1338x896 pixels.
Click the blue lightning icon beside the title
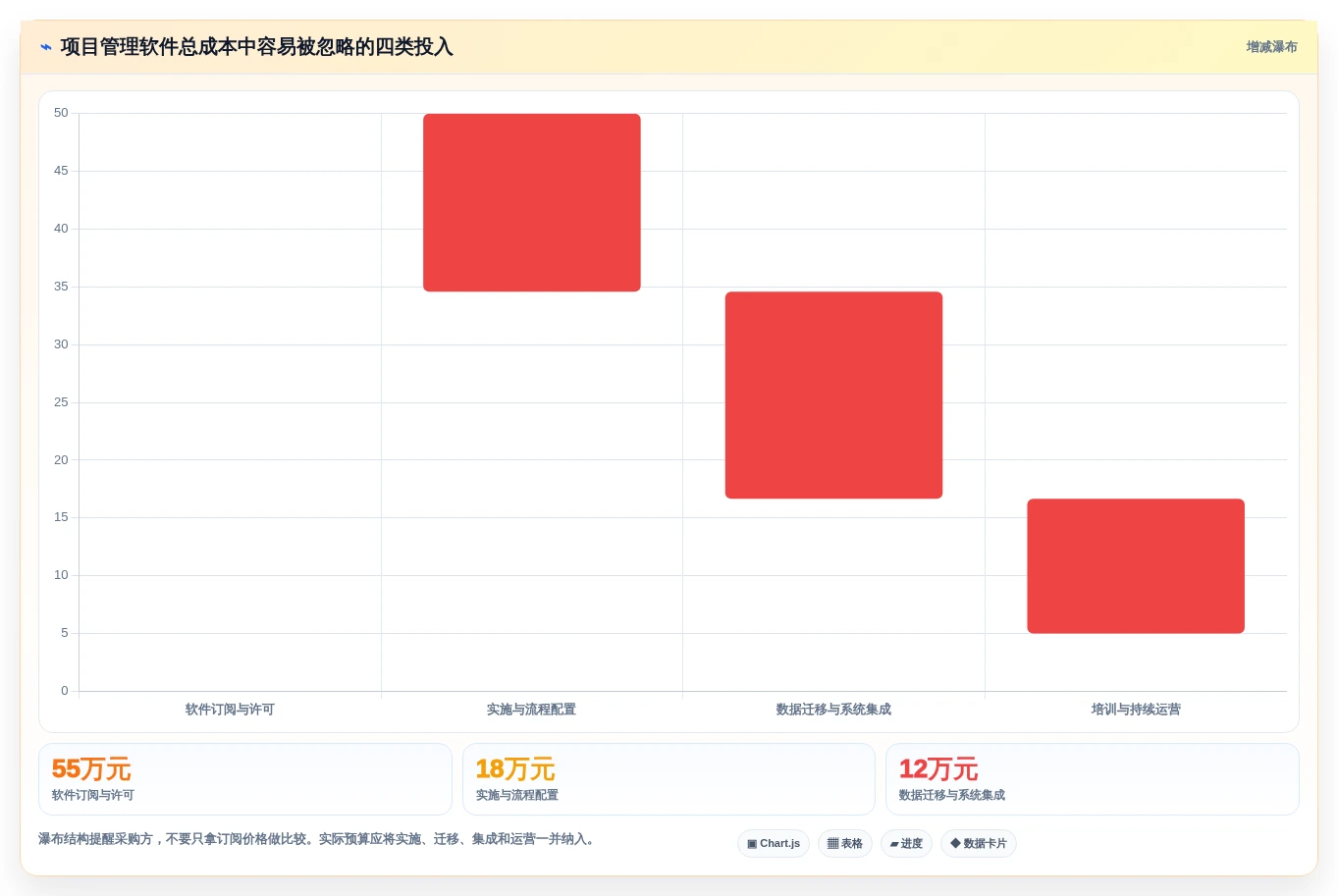click(46, 47)
